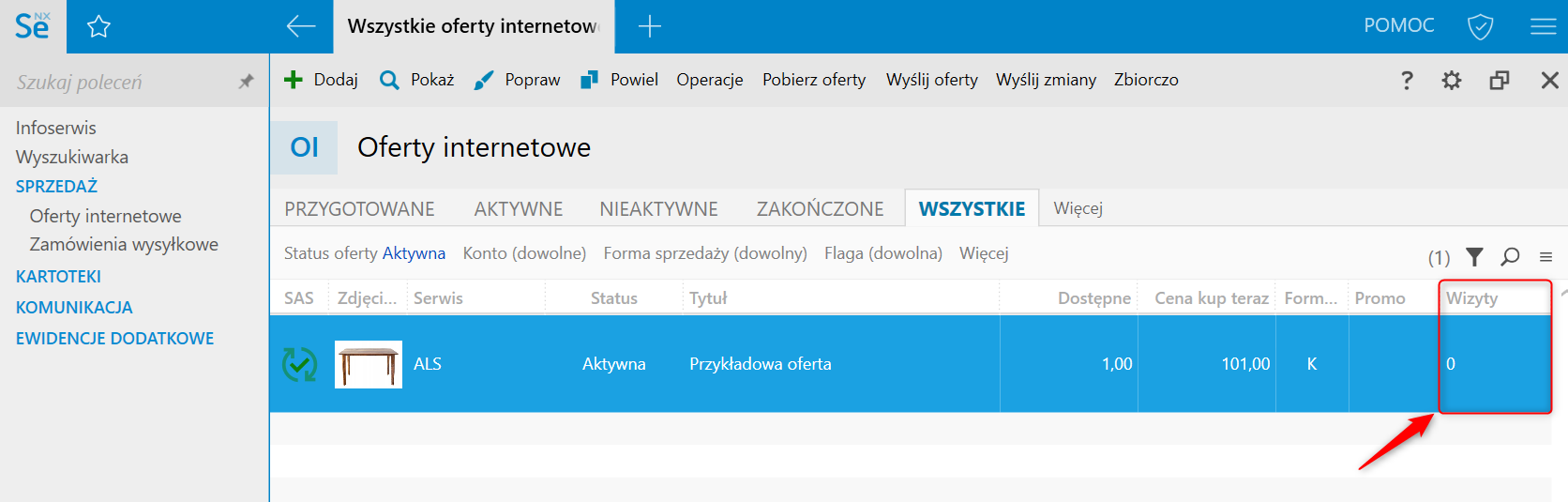Switch to the AKTYWNE tab

519,208
